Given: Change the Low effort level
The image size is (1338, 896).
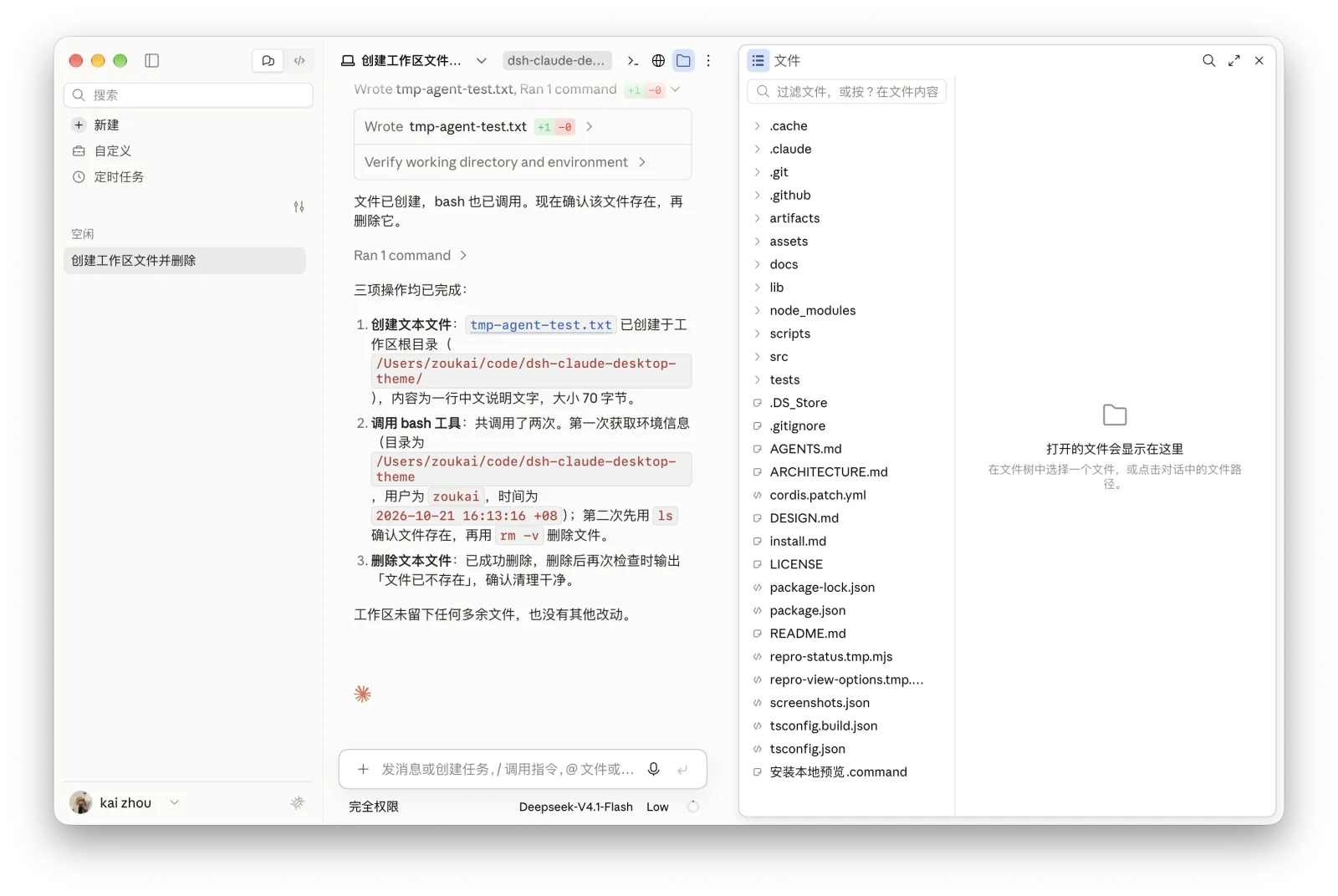Looking at the screenshot, I should pos(657,807).
